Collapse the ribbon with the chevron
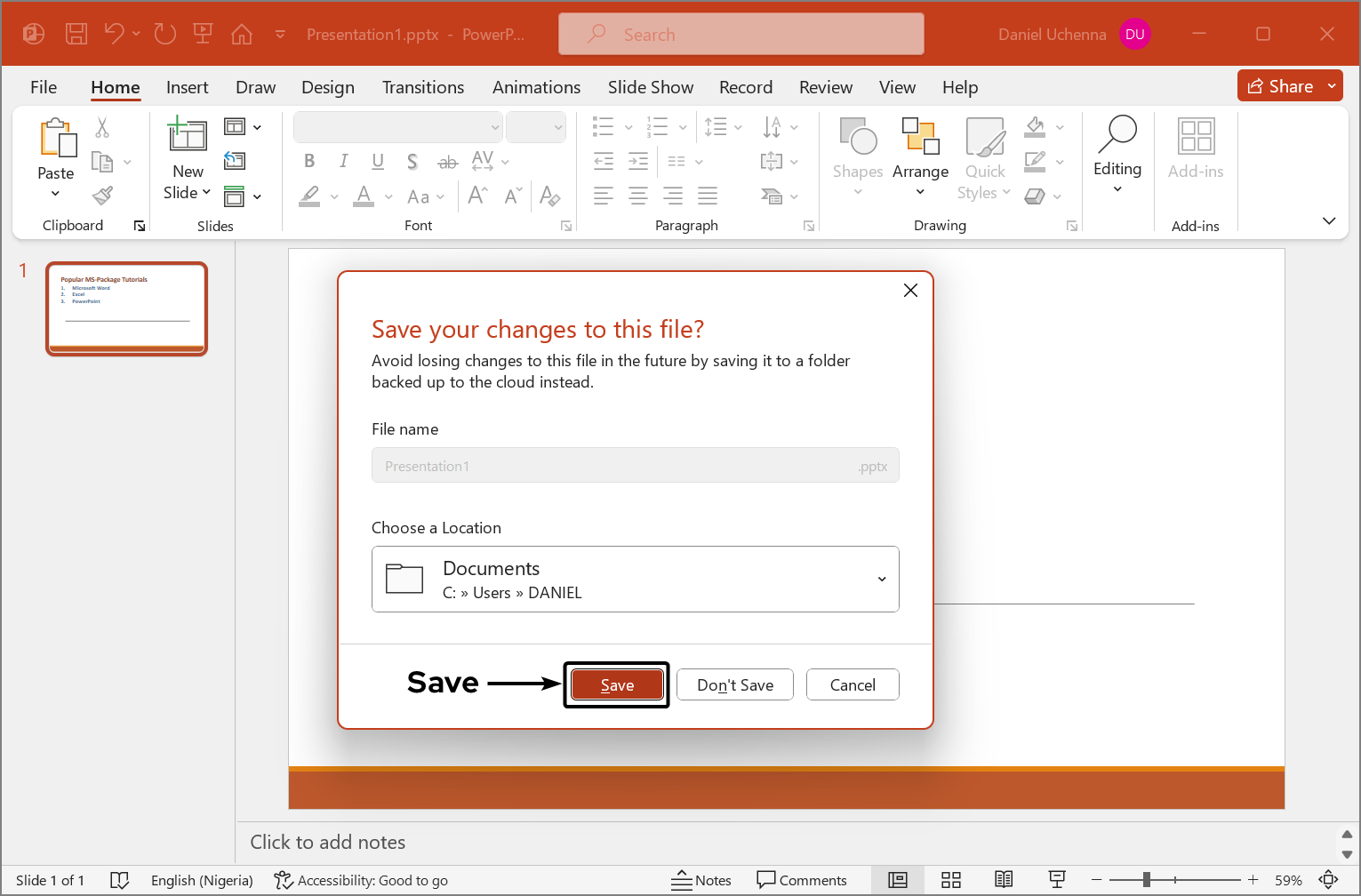The height and width of the screenshot is (896, 1361). (x=1329, y=221)
